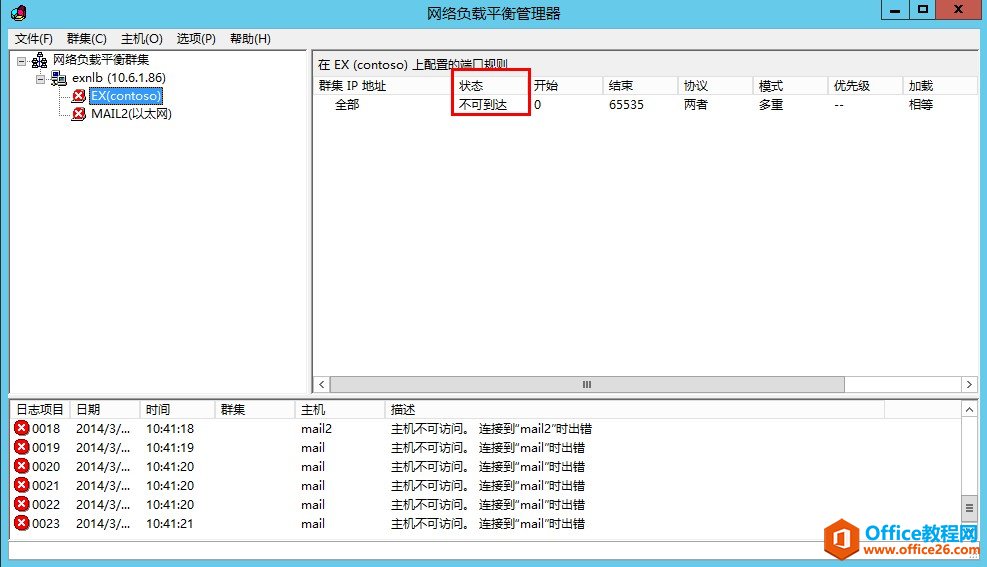
Task: Click the error icon beside MAIL2(以太网)
Action: click(x=79, y=114)
